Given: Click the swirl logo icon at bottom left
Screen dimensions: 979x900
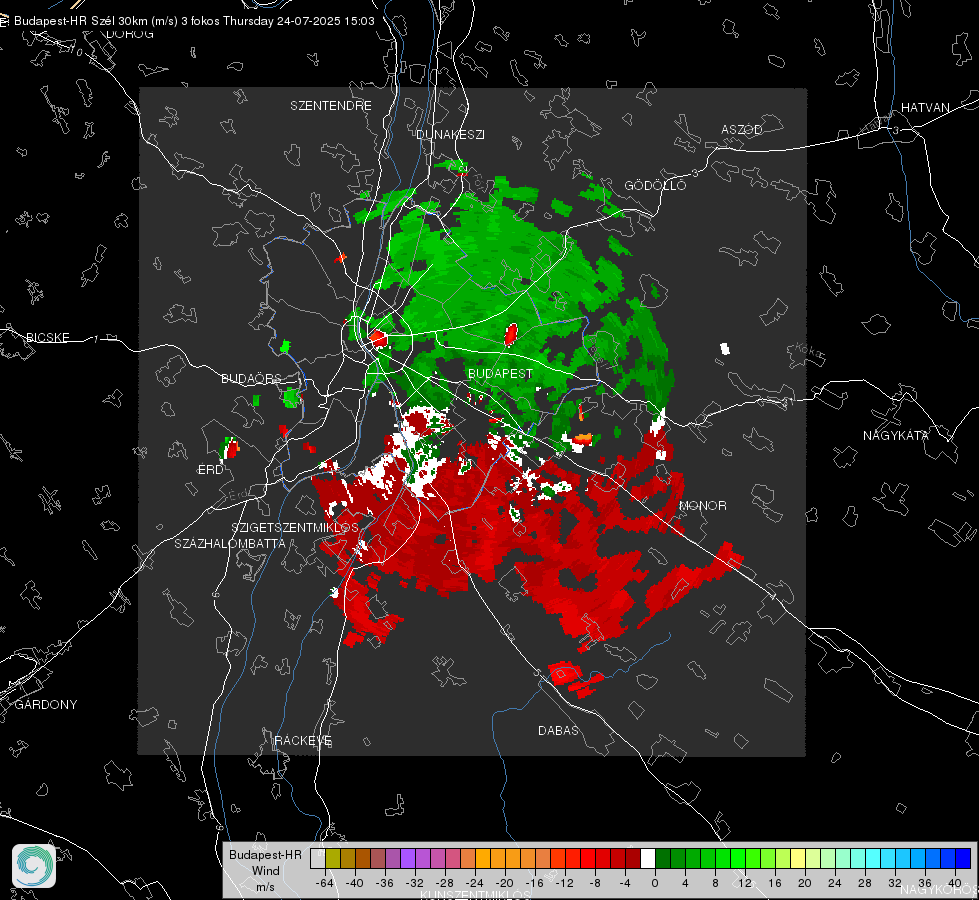Looking at the screenshot, I should pos(34,866).
